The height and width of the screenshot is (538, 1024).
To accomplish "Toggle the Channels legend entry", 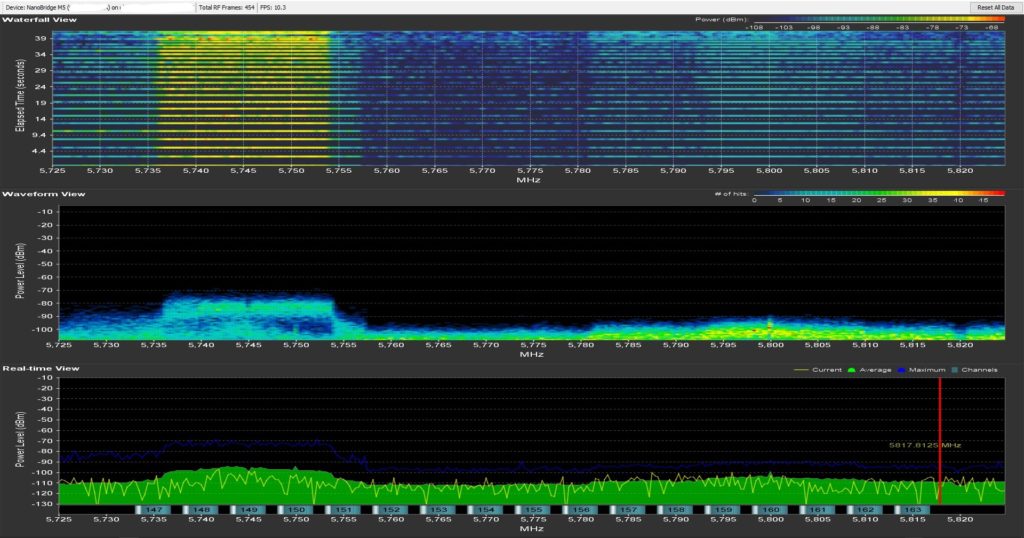I will 979,370.
